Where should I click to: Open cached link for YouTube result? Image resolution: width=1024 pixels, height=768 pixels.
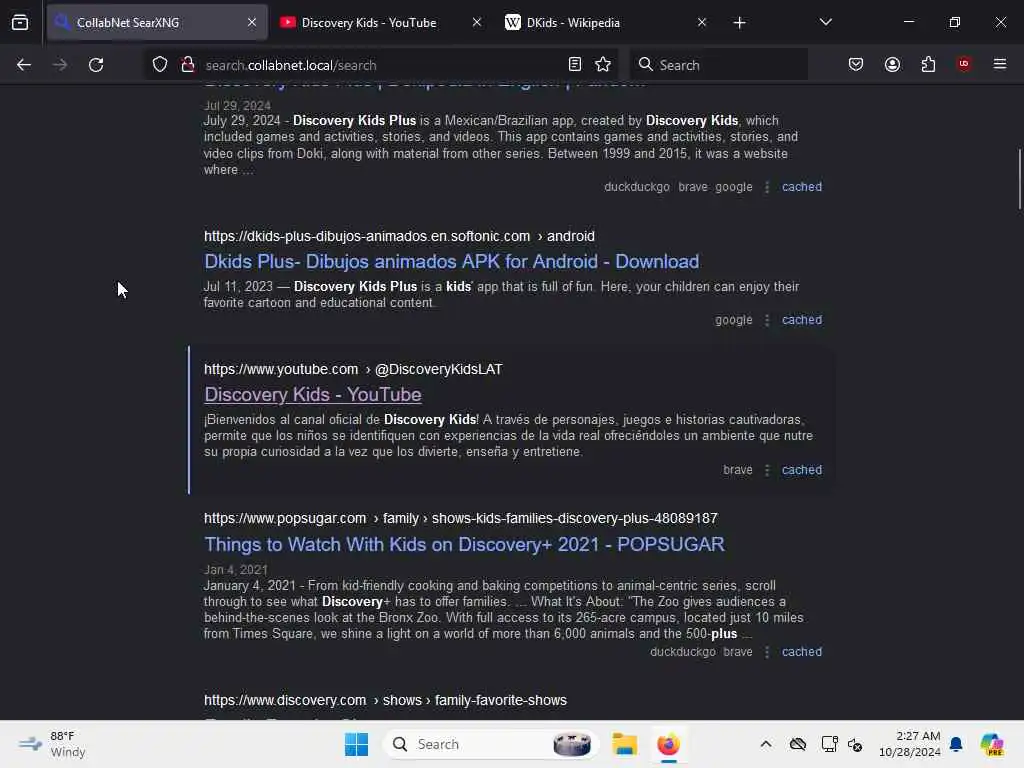[x=802, y=470]
